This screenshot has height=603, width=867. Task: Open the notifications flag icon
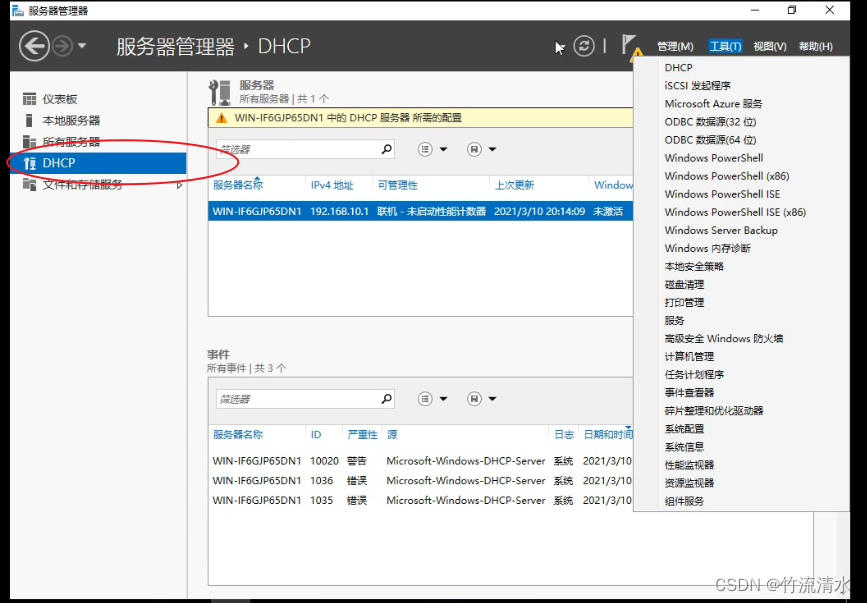[629, 45]
